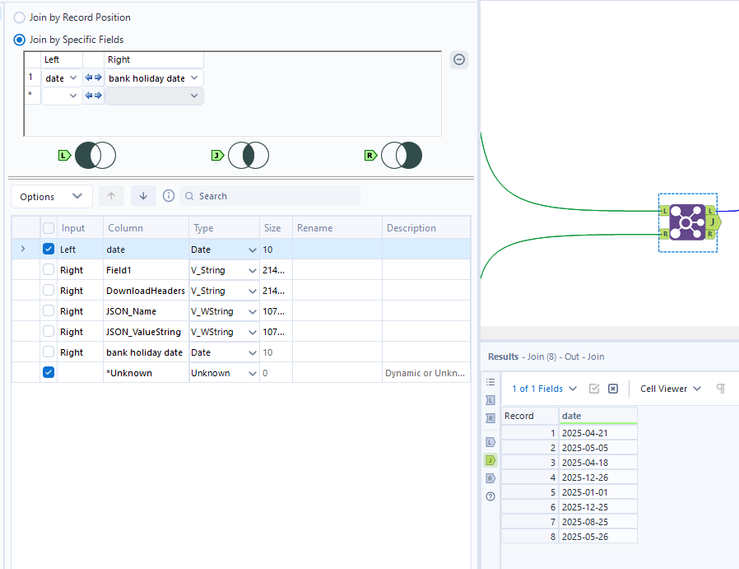Uncheck the *Unknown row checkbox
Screen dimensions: 739x569
(x=49, y=372)
